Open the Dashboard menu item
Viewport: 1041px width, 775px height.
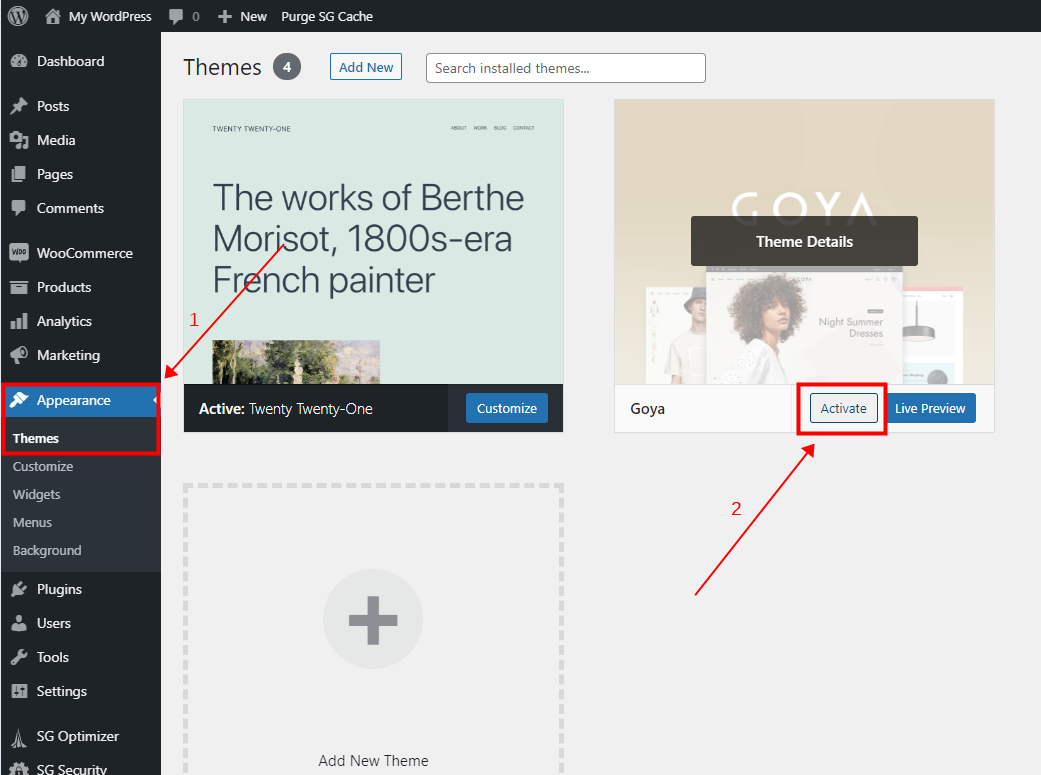(x=70, y=61)
